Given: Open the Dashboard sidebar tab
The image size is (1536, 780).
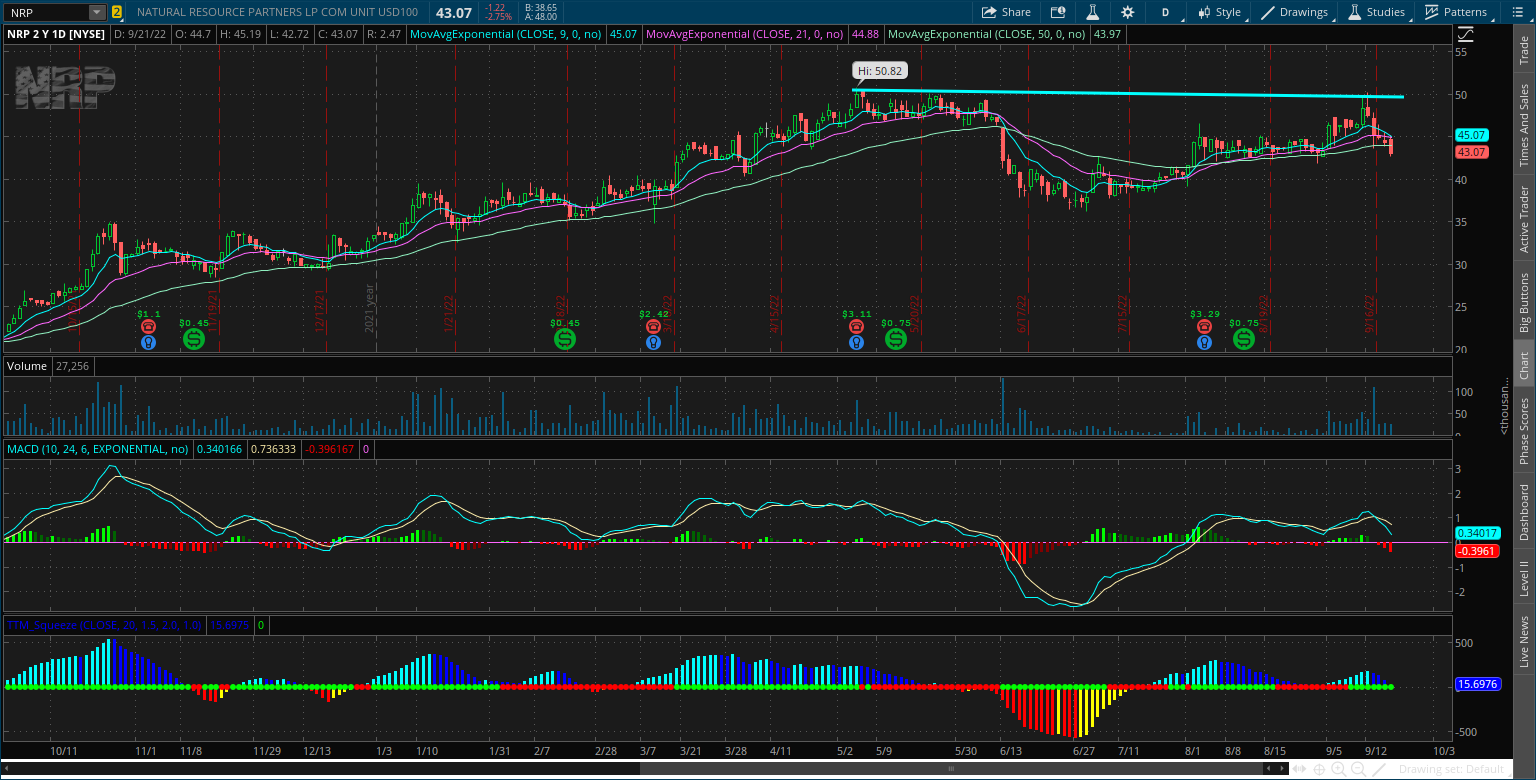Looking at the screenshot, I should 1524,512.
